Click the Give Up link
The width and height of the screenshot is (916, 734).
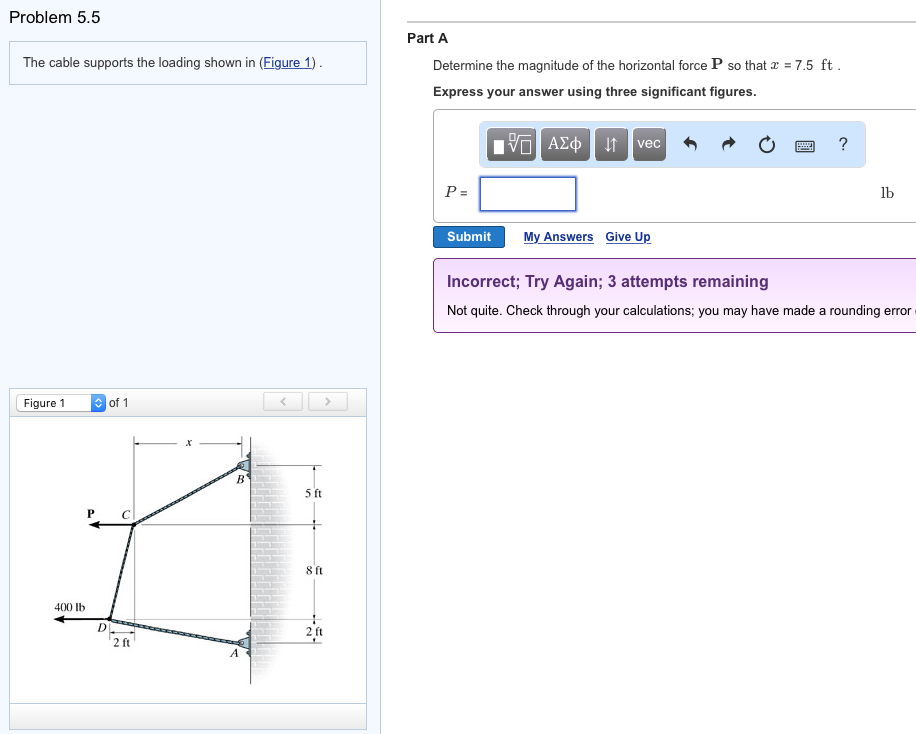point(628,237)
